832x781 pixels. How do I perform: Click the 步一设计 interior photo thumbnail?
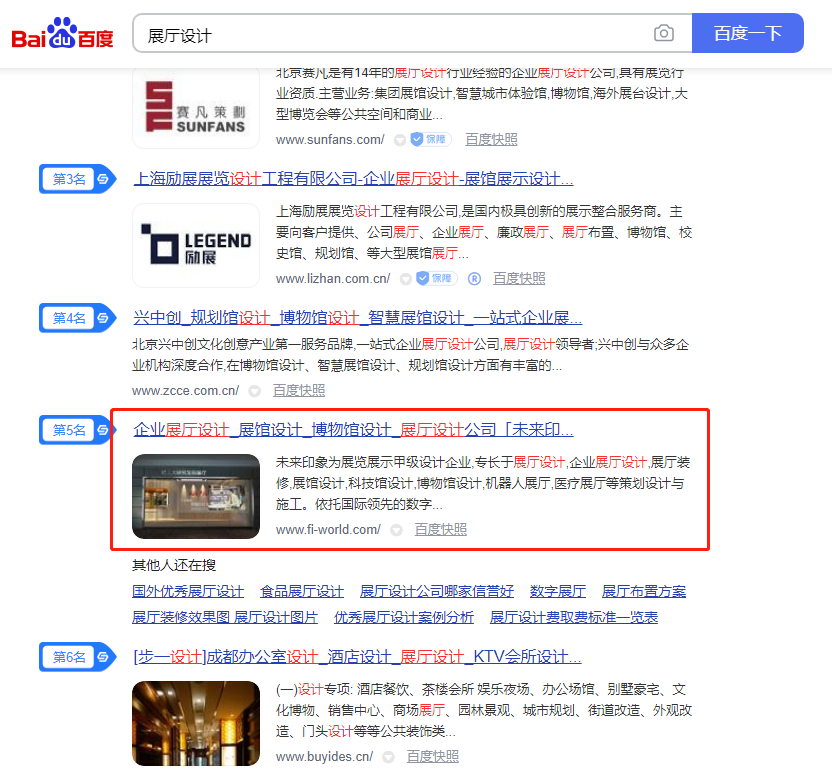click(196, 724)
